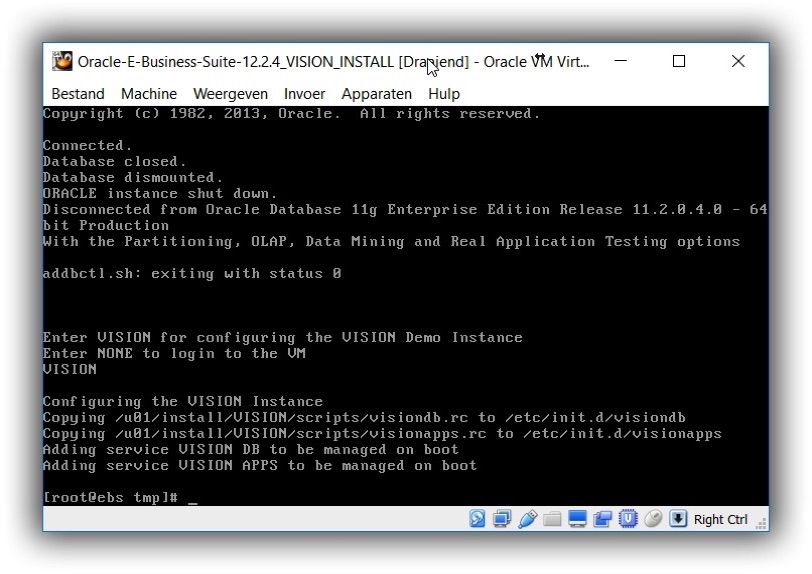Click the keyboard capture arrow icon
812x574 pixels.
tap(678, 519)
